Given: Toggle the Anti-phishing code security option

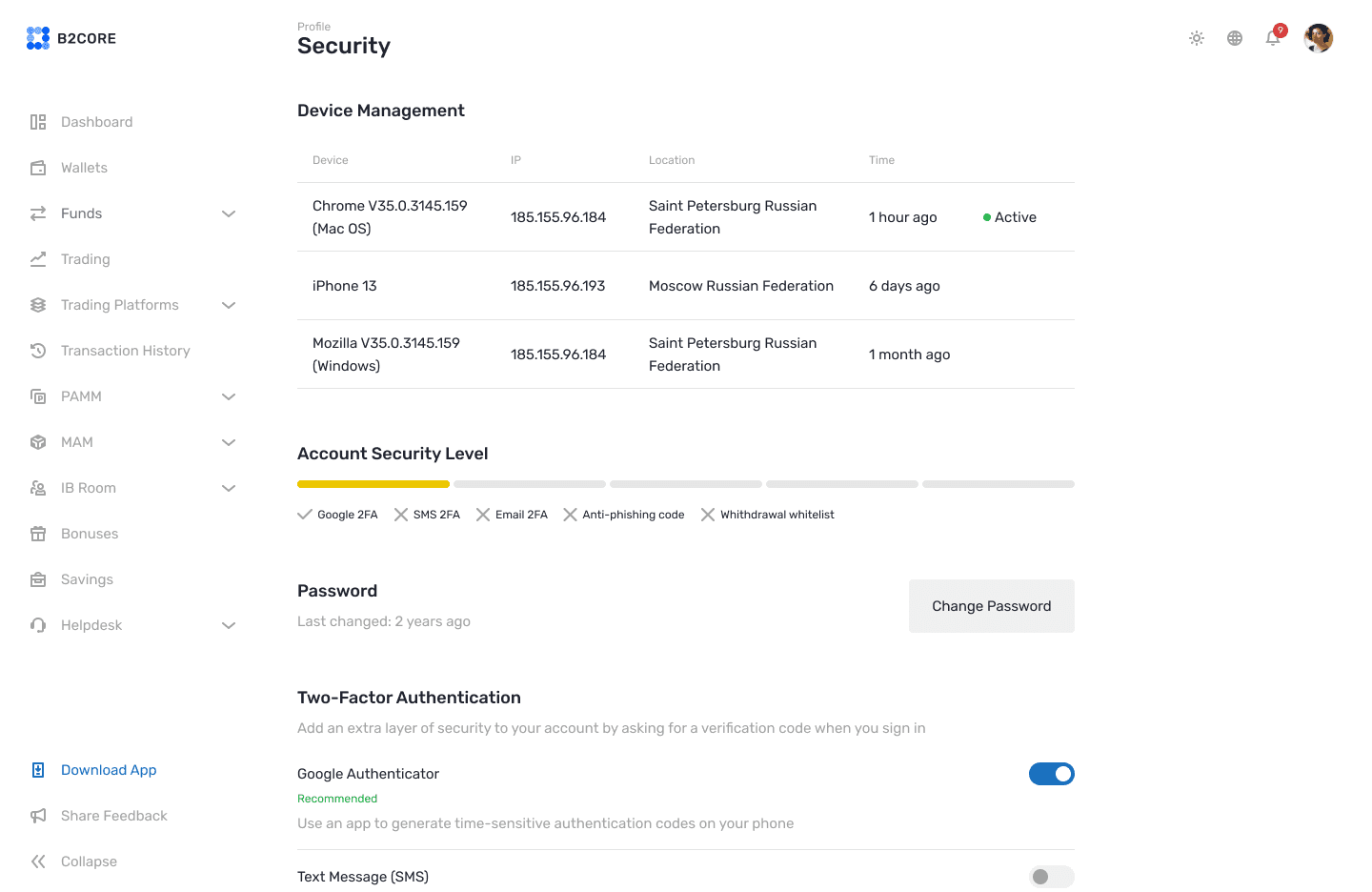Looking at the screenshot, I should (623, 514).
